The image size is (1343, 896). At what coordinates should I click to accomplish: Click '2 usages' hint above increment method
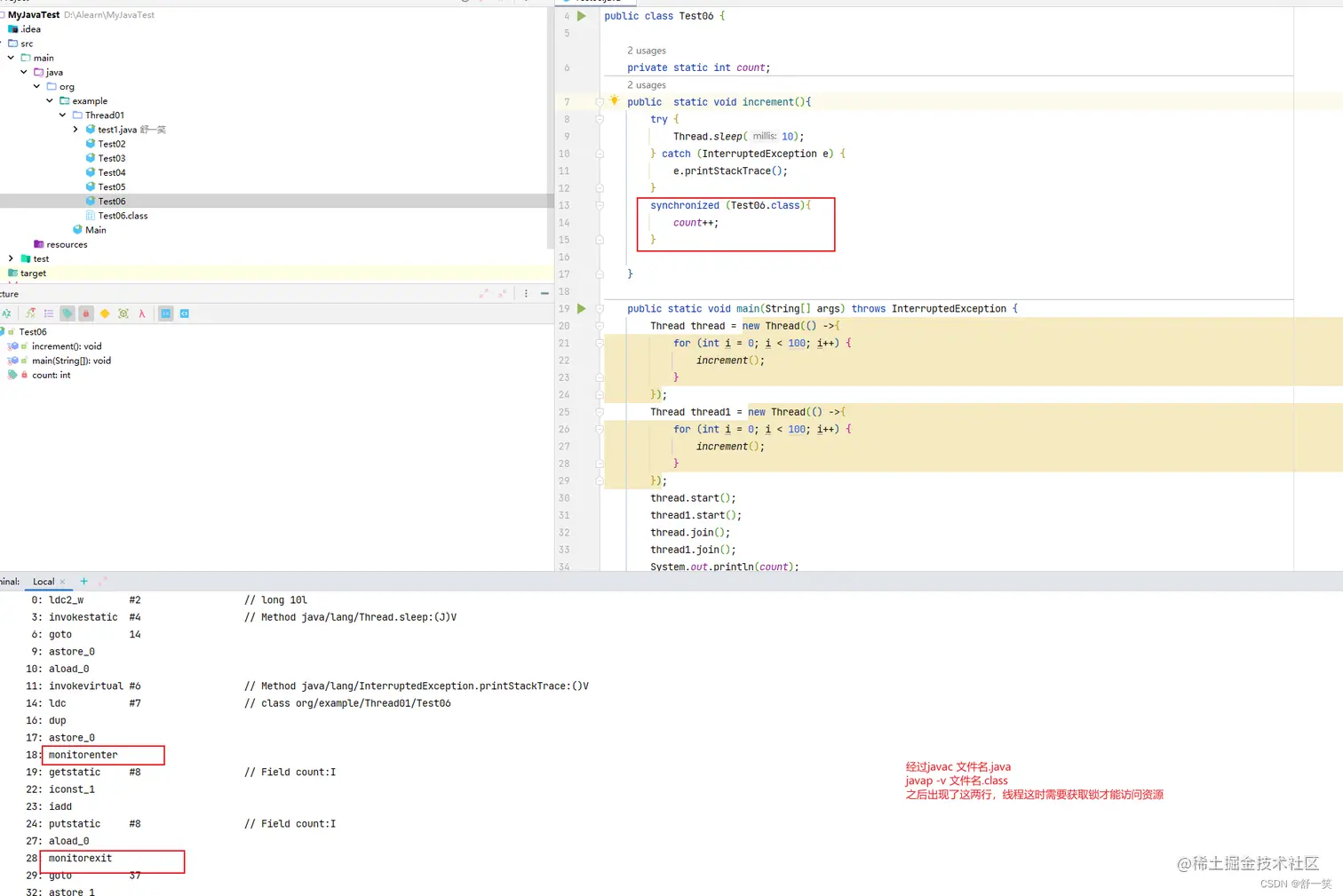[x=647, y=85]
